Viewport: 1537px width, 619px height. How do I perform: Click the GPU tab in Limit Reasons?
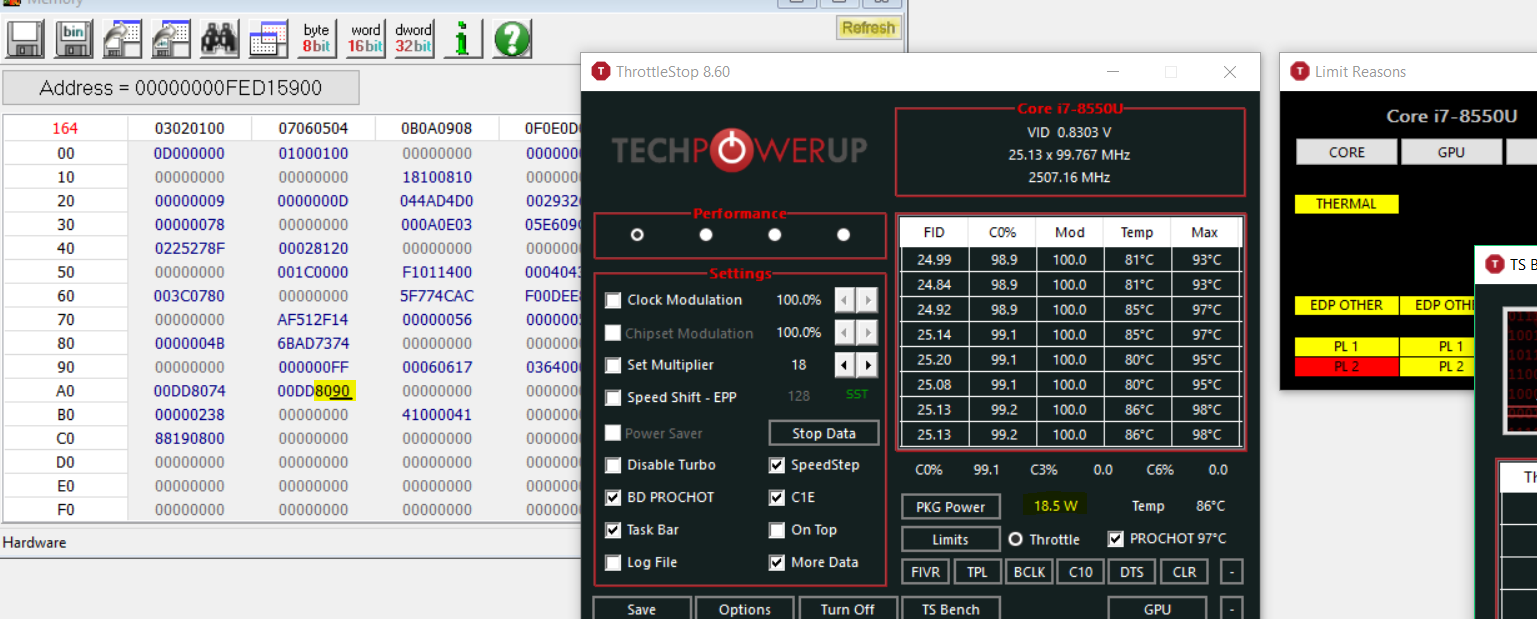pyautogui.click(x=1451, y=152)
